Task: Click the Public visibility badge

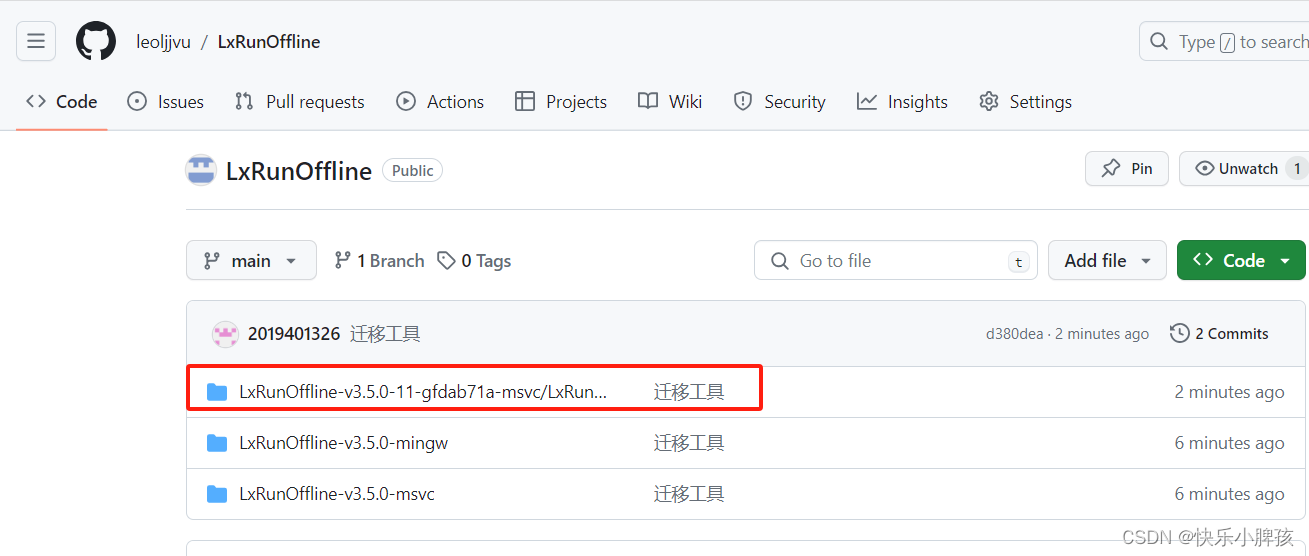Action: (412, 171)
